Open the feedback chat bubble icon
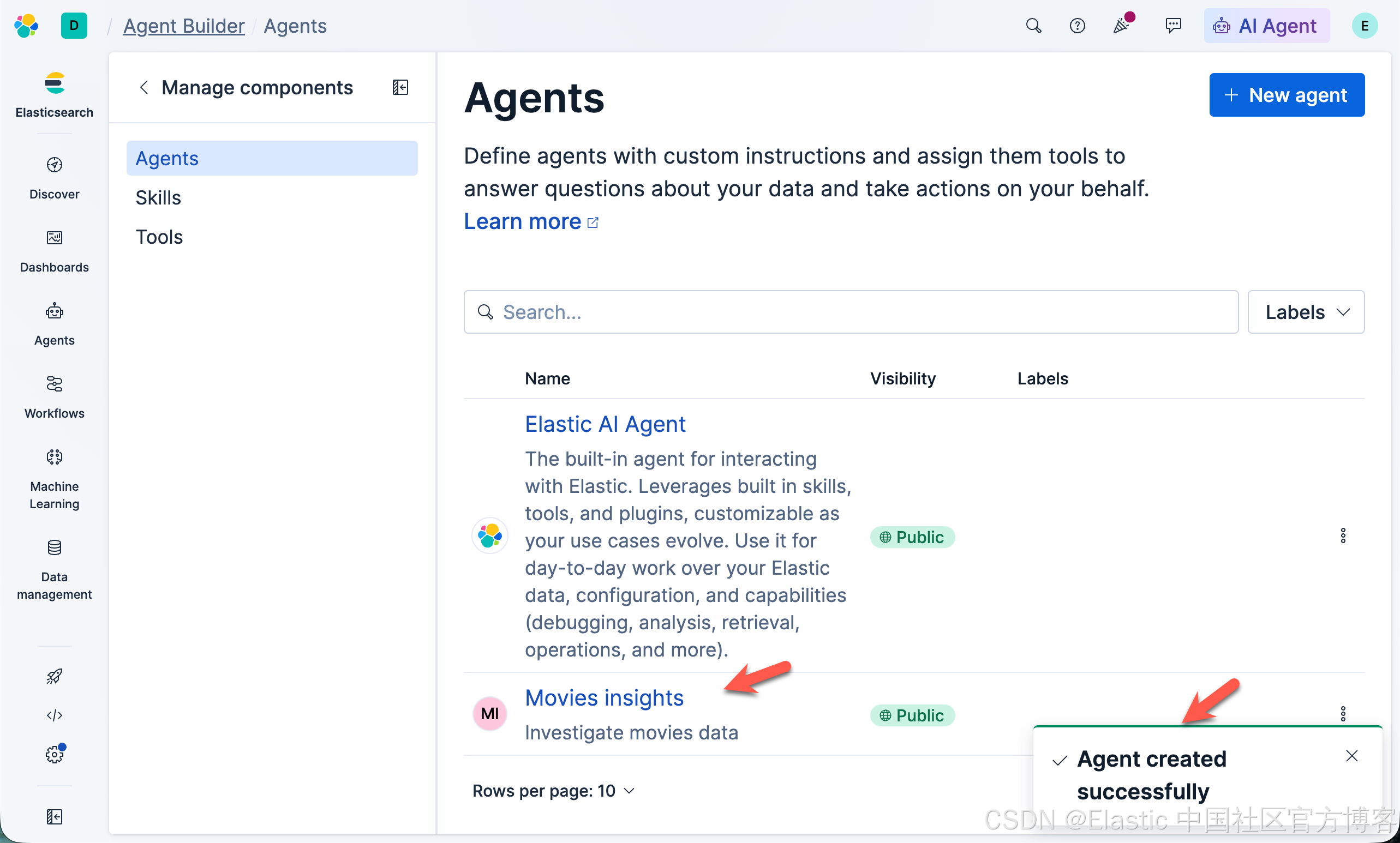This screenshot has width=1400, height=843. [x=1173, y=26]
